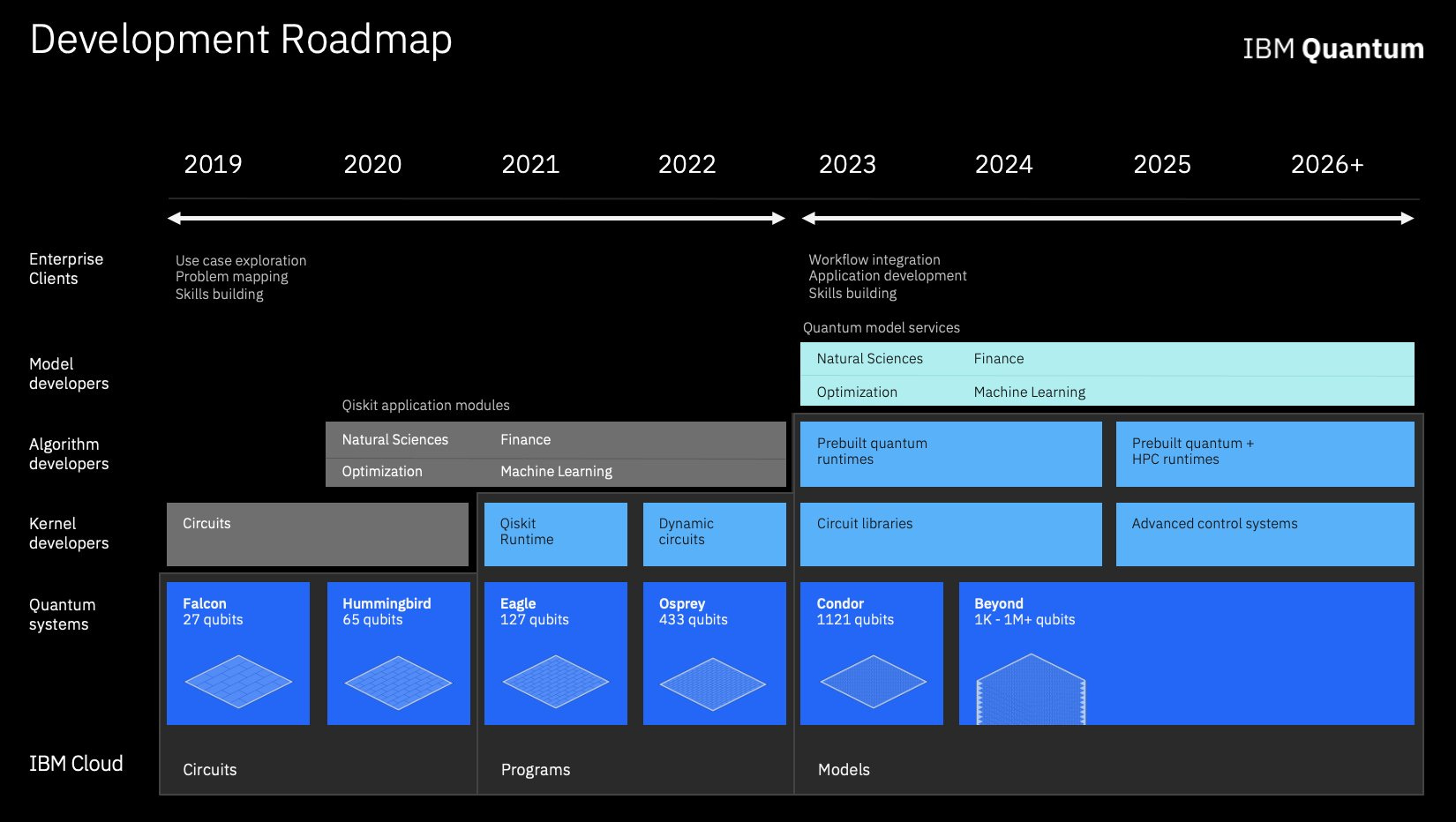1456x822 pixels.
Task: Click the IBM Cloud row label
Action: pyautogui.click(x=76, y=764)
